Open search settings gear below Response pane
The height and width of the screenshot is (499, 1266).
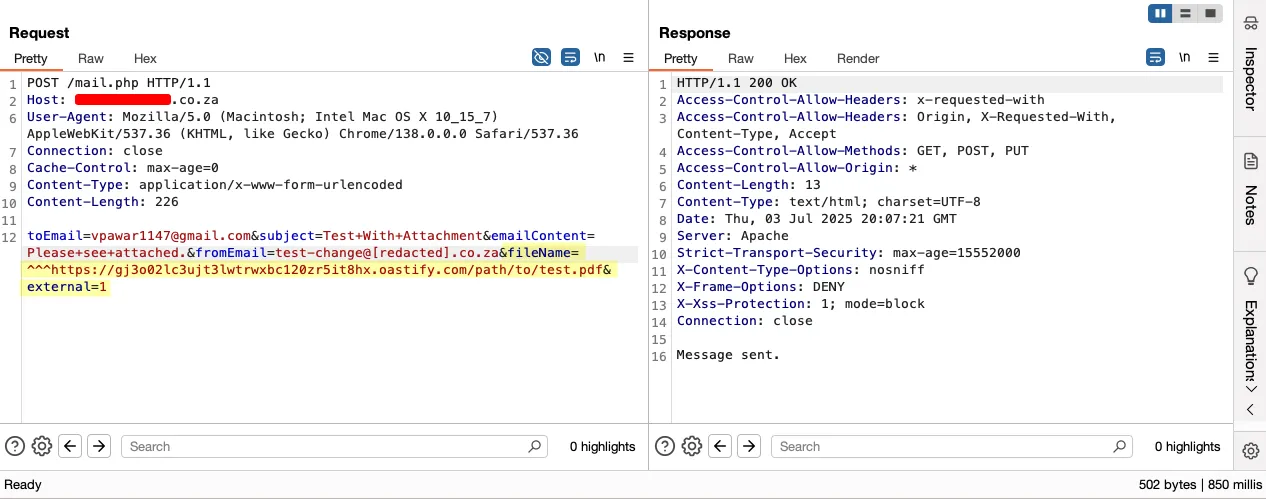point(691,446)
